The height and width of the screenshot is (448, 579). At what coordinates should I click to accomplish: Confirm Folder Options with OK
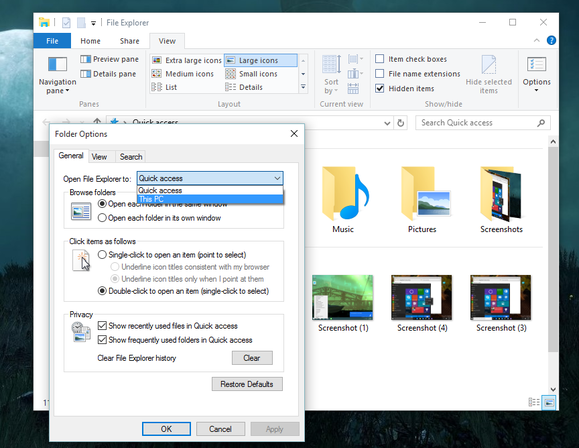click(x=166, y=429)
